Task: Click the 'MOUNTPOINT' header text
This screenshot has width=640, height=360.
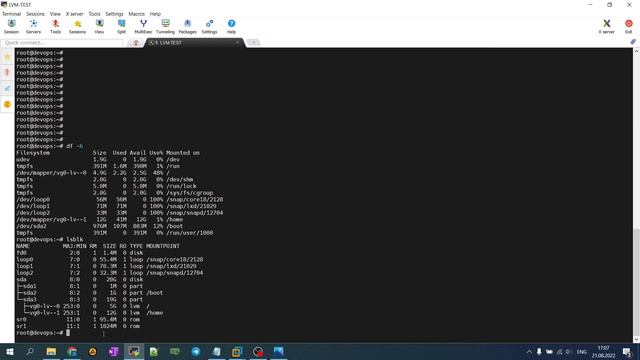Action: coord(162,246)
